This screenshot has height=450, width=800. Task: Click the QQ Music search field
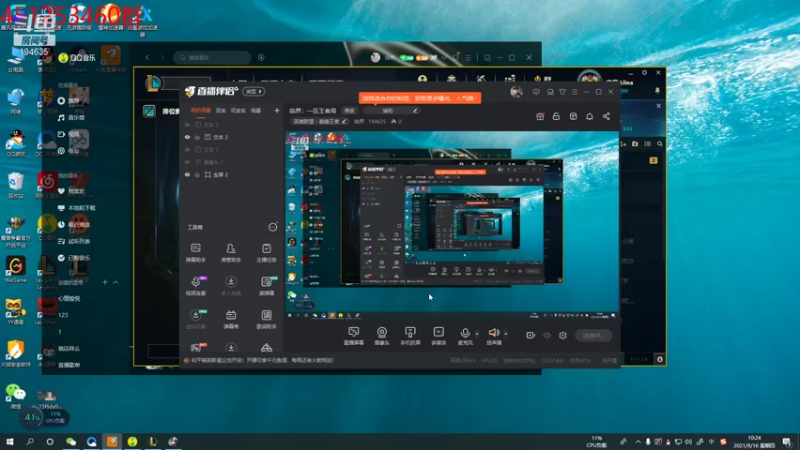click(x=212, y=58)
